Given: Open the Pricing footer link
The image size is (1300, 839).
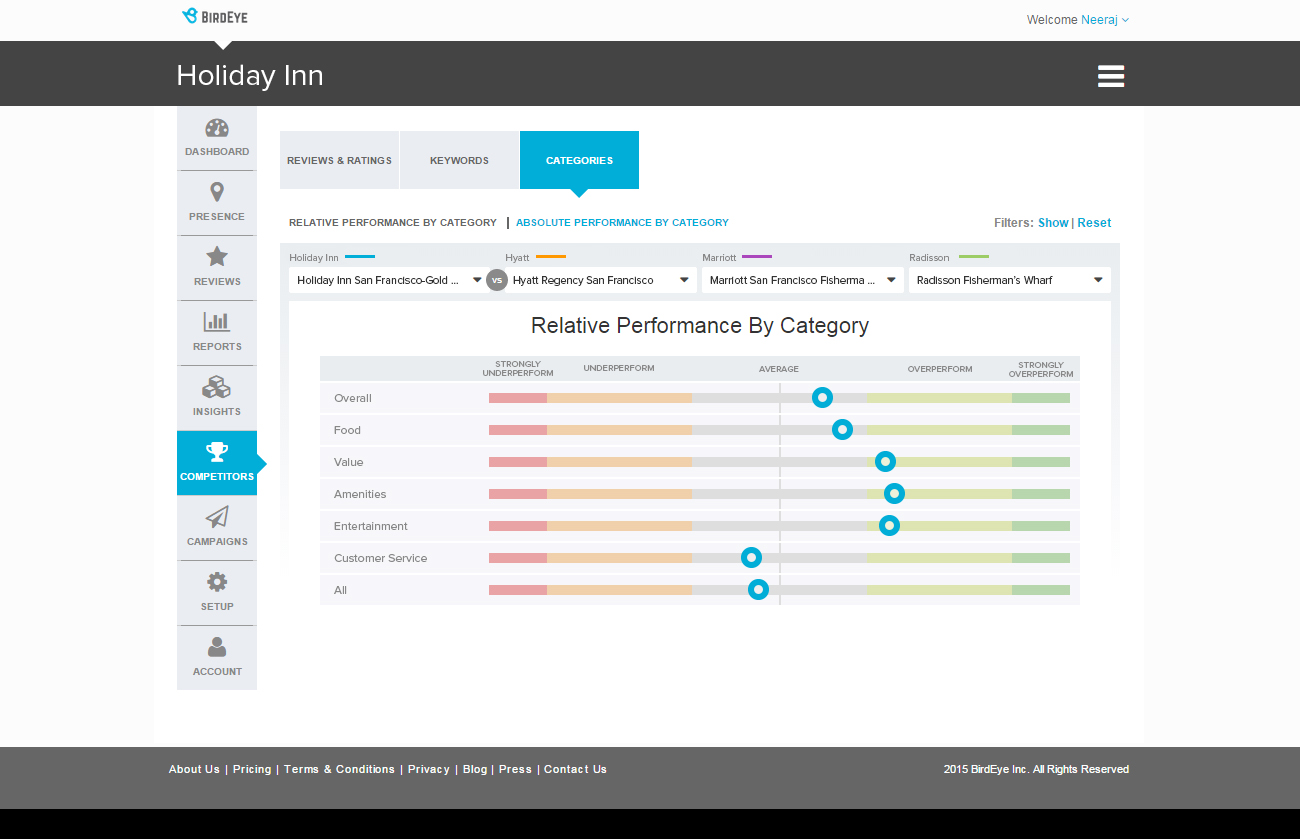Looking at the screenshot, I should pyautogui.click(x=252, y=769).
